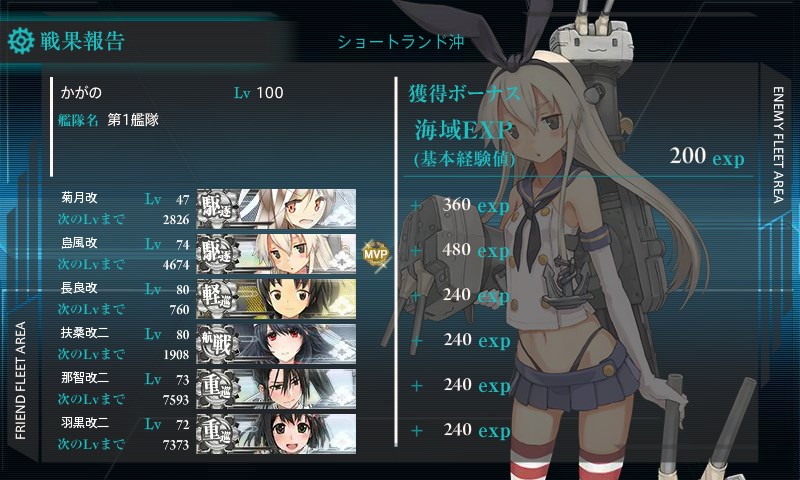Image resolution: width=800 pixels, height=480 pixels.
Task: Open the FRIEND FLEET AREA side tab
Action: coord(20,381)
